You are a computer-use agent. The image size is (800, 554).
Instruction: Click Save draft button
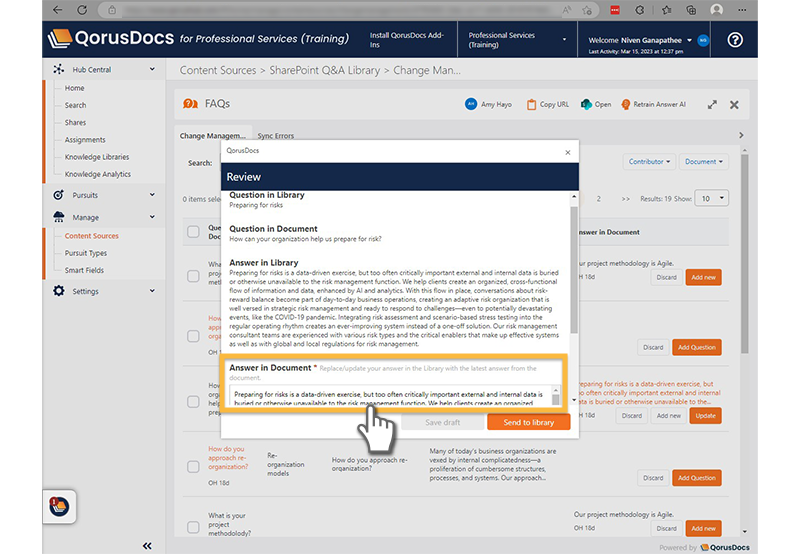pos(442,422)
